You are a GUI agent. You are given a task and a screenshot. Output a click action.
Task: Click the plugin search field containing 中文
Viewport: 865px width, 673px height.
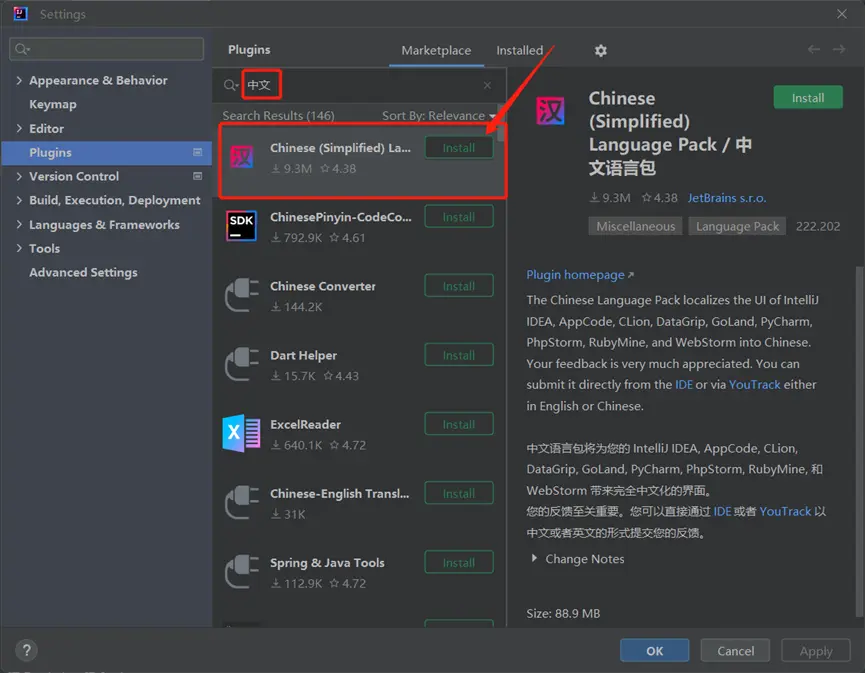(x=359, y=85)
